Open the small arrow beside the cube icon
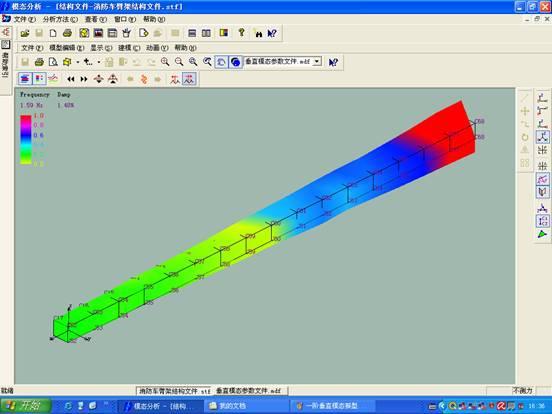This screenshot has height=414, width=552. [x=77, y=62]
